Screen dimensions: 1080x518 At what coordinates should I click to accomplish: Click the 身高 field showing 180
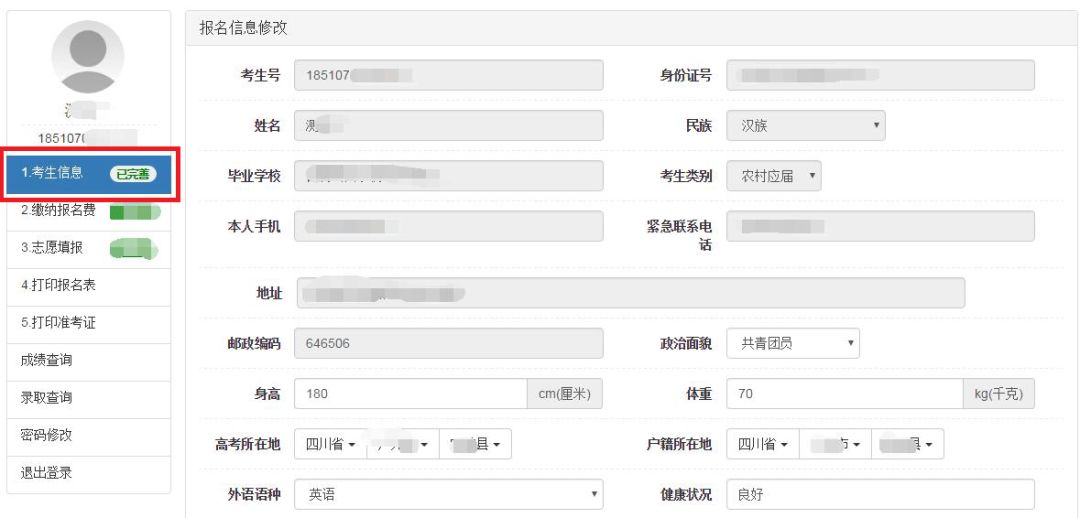click(411, 394)
